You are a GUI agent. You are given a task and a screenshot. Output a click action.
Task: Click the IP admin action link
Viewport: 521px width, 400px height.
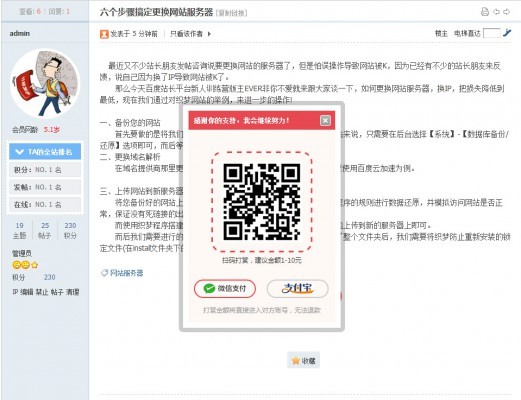coord(15,292)
